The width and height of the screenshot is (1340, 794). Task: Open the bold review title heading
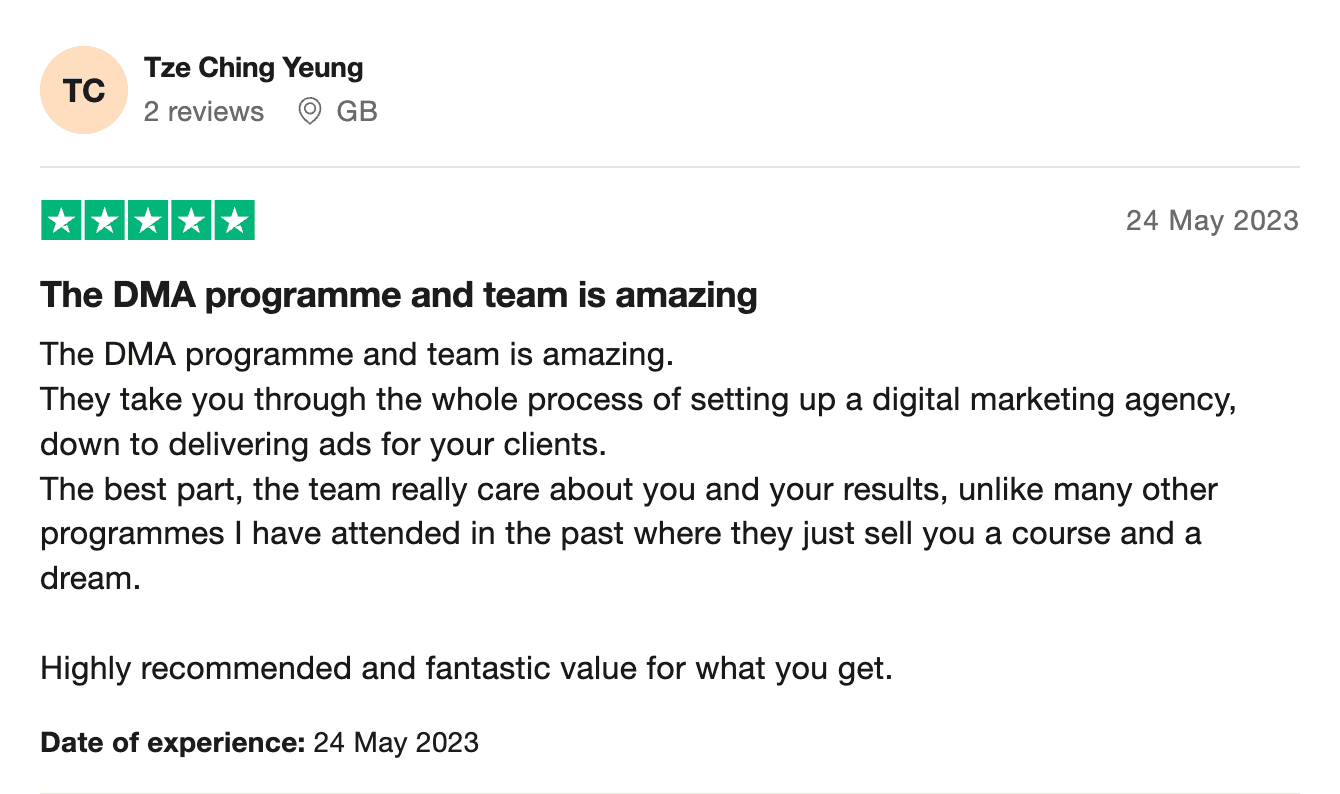(398, 295)
